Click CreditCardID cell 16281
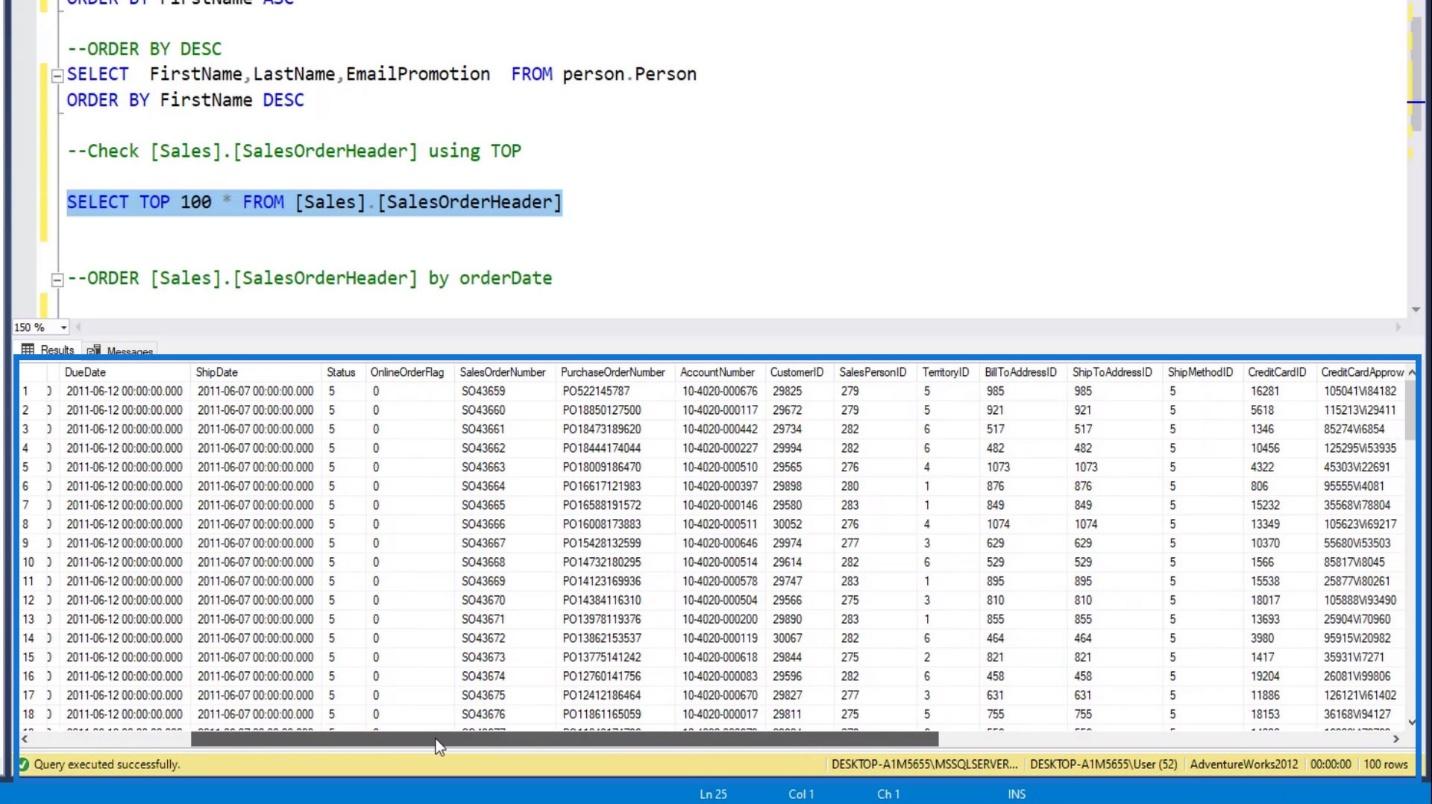This screenshot has height=804, width=1432. click(x=1279, y=391)
